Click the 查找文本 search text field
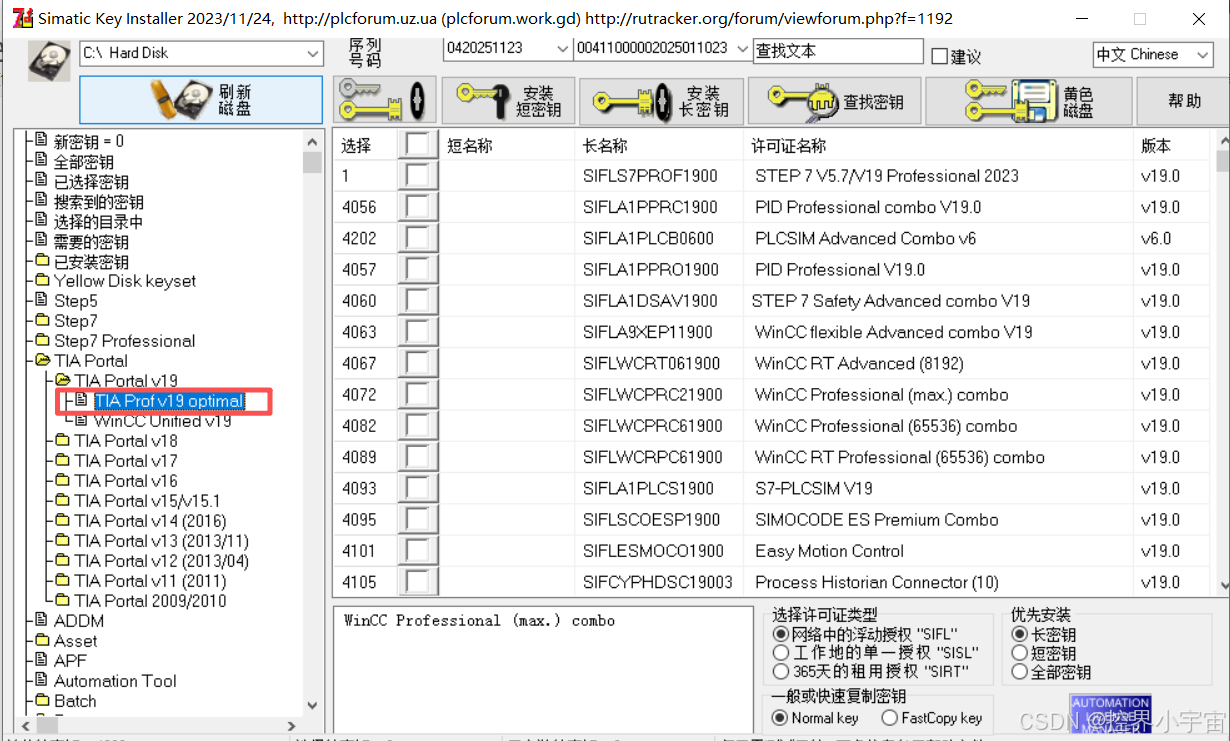This screenshot has width=1230, height=741. (x=838, y=50)
